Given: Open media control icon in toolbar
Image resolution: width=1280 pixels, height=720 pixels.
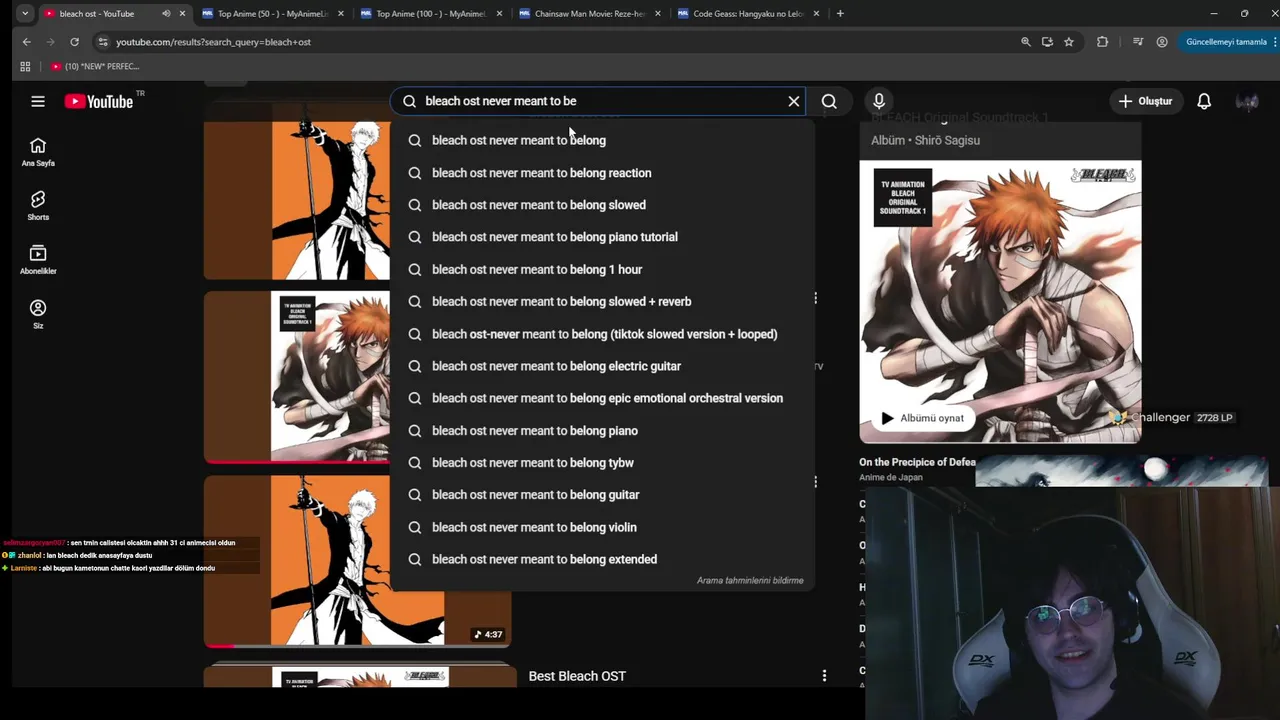Looking at the screenshot, I should click(x=1138, y=42).
